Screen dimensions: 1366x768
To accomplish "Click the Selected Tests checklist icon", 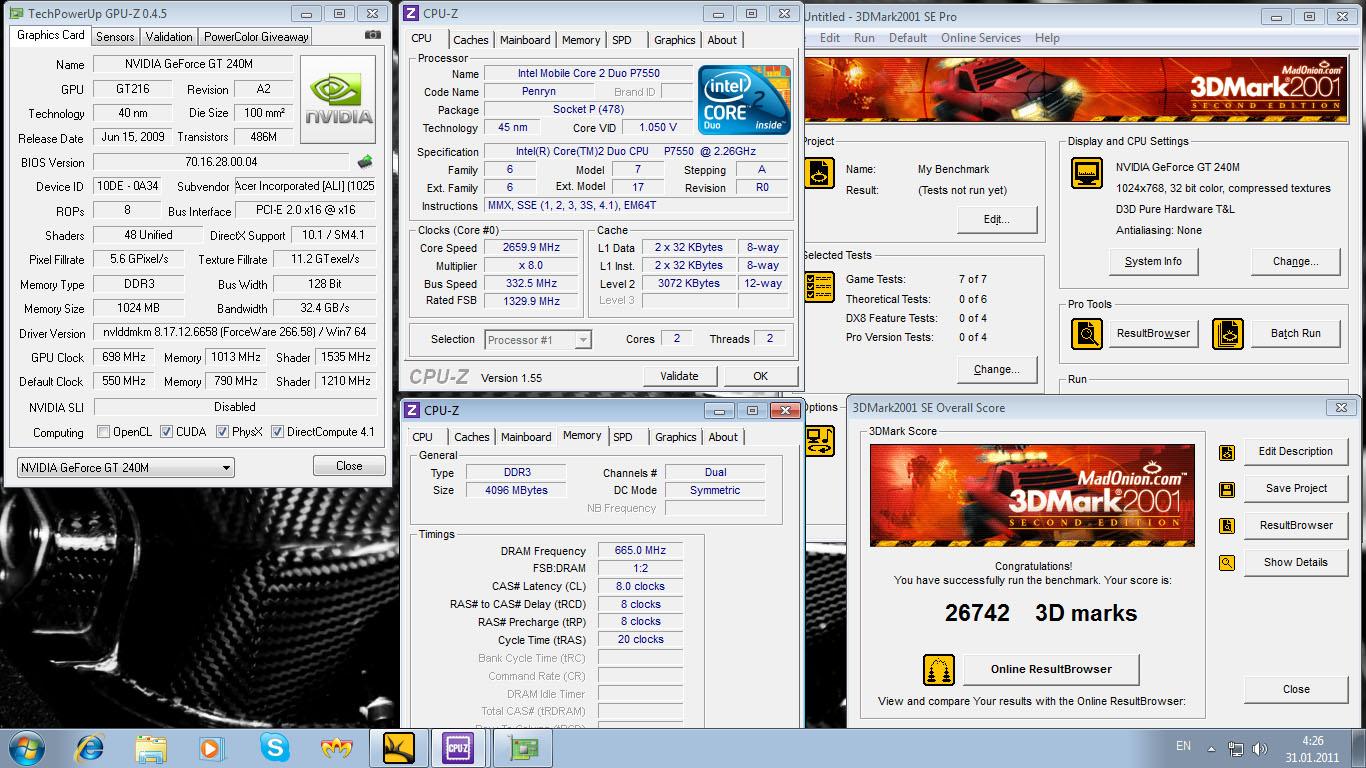I will tap(819, 286).
